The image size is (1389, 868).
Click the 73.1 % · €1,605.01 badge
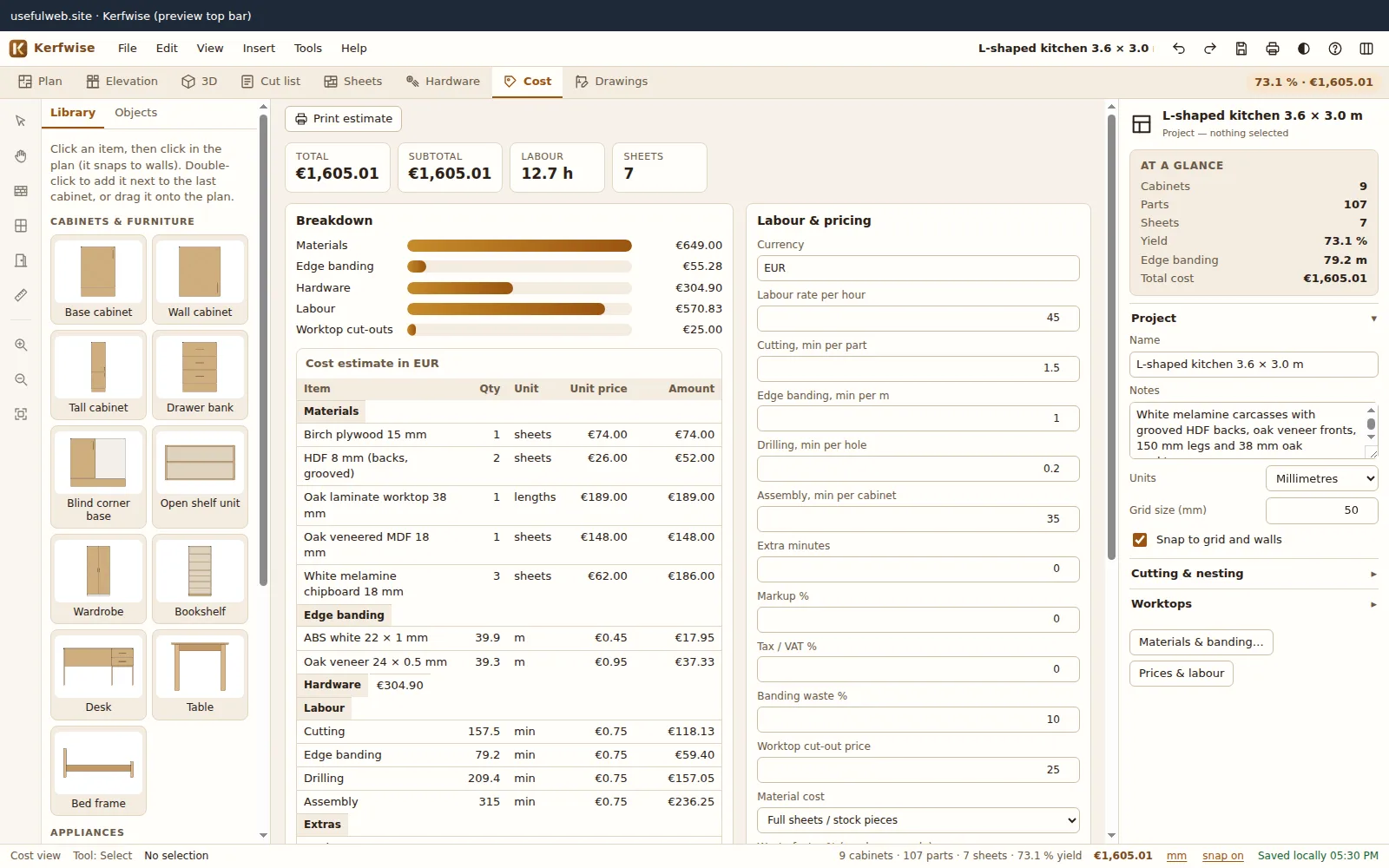pos(1313,82)
